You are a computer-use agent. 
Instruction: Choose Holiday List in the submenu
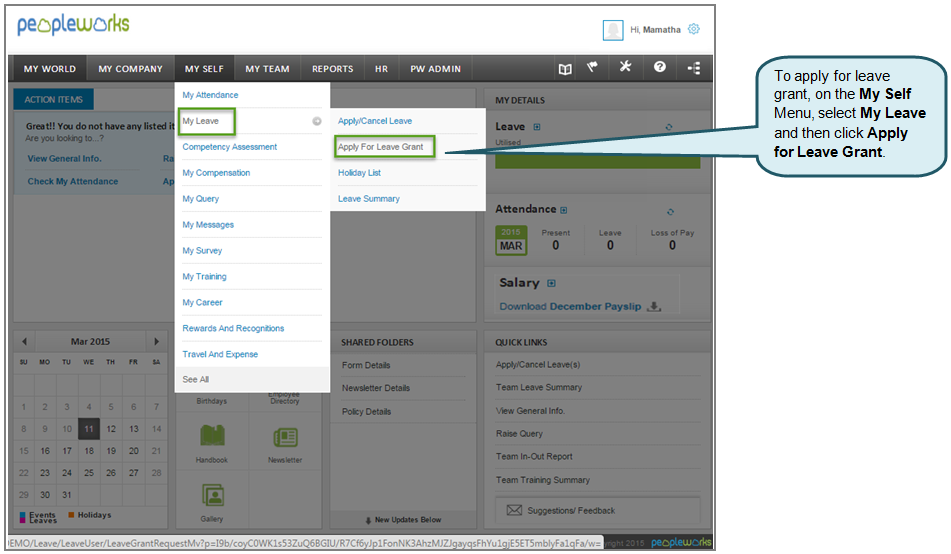360,173
